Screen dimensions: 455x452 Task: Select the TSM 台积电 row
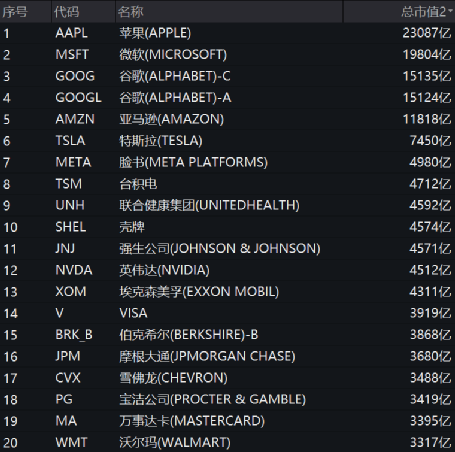click(227, 184)
